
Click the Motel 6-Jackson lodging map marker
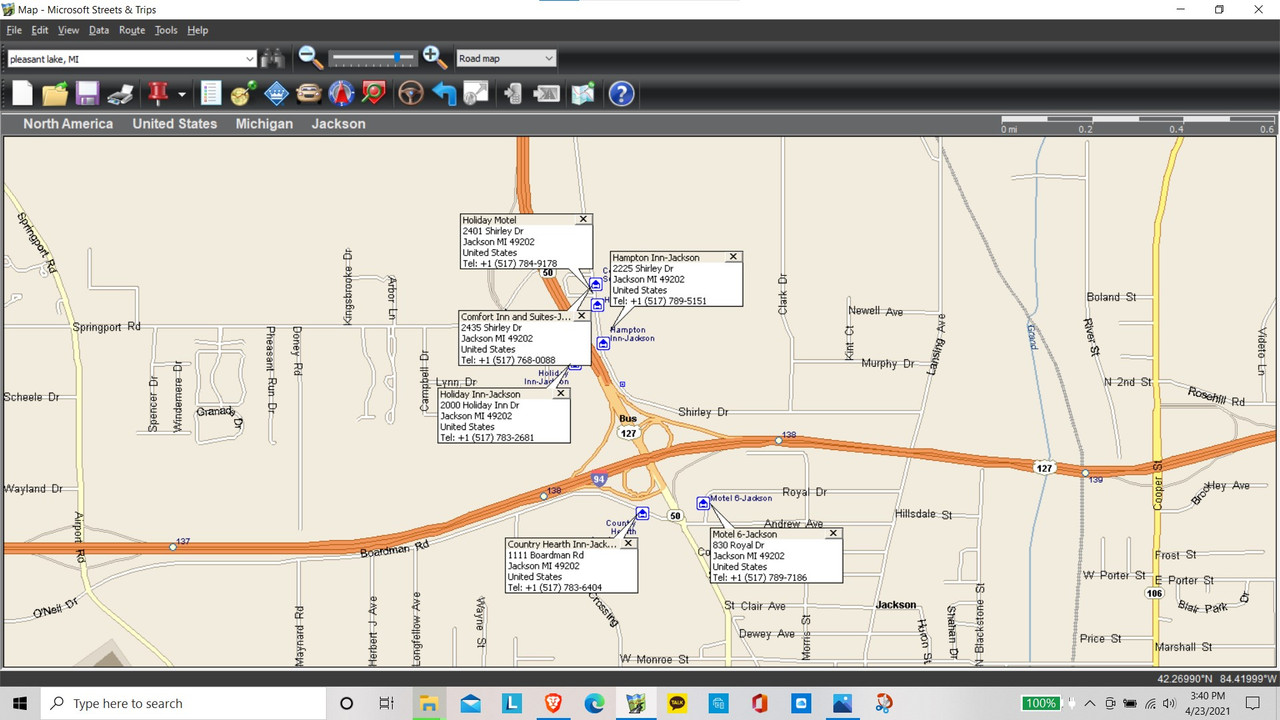coord(703,503)
